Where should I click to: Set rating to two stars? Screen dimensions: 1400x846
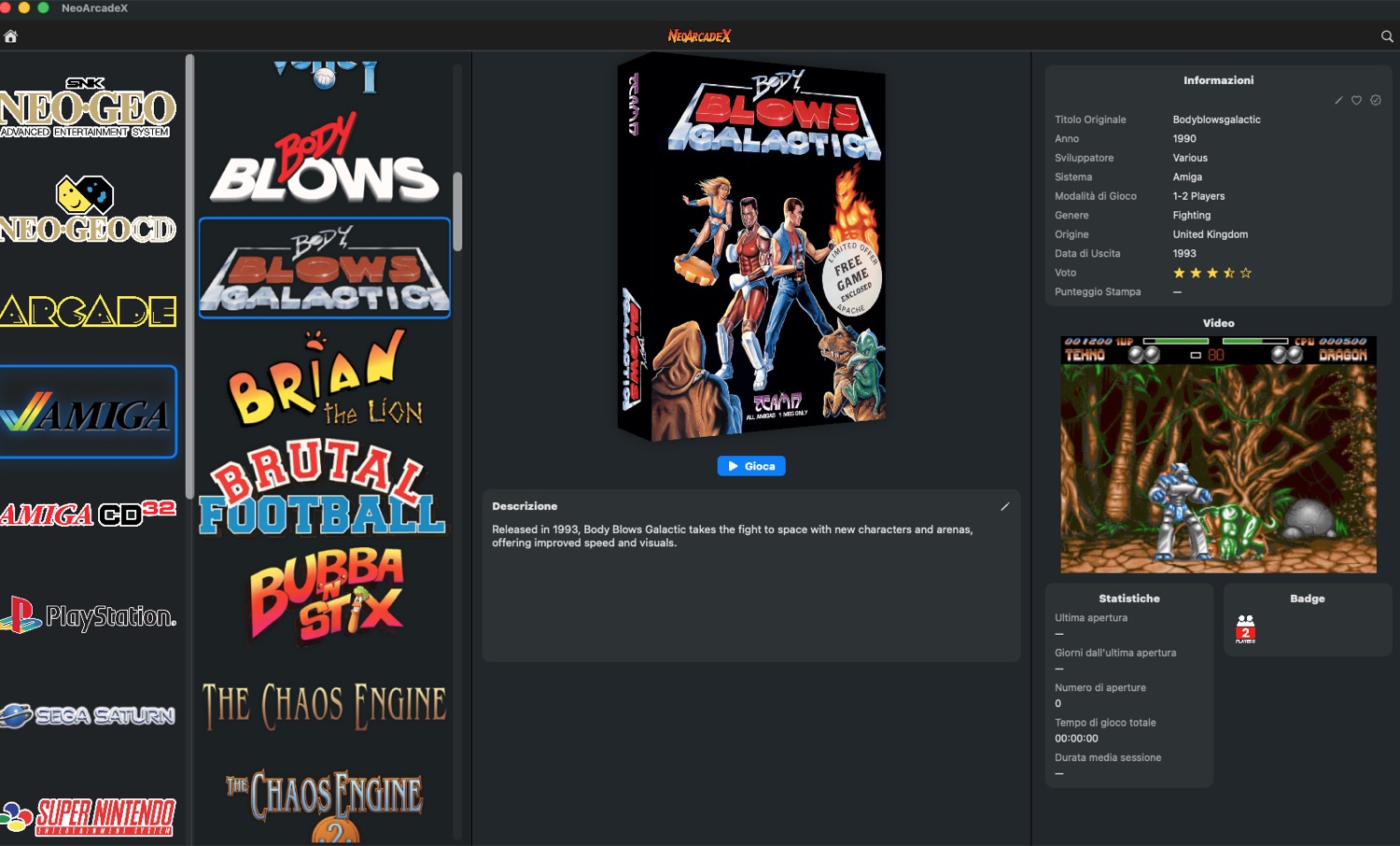tap(1196, 273)
